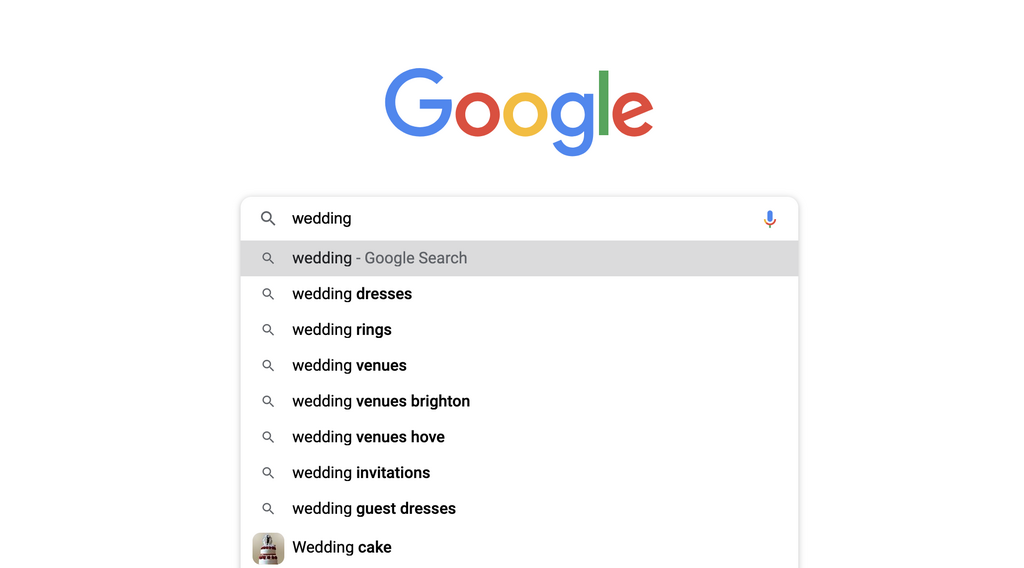This screenshot has width=1024, height=568.
Task: Click search icon beside 'wedding rings'
Action: click(x=268, y=330)
